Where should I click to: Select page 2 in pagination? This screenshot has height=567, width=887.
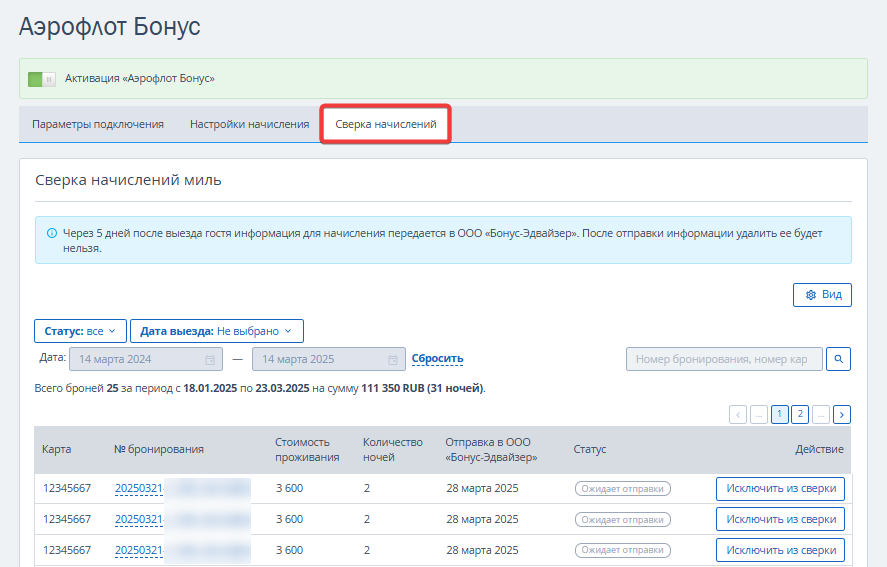click(800, 415)
